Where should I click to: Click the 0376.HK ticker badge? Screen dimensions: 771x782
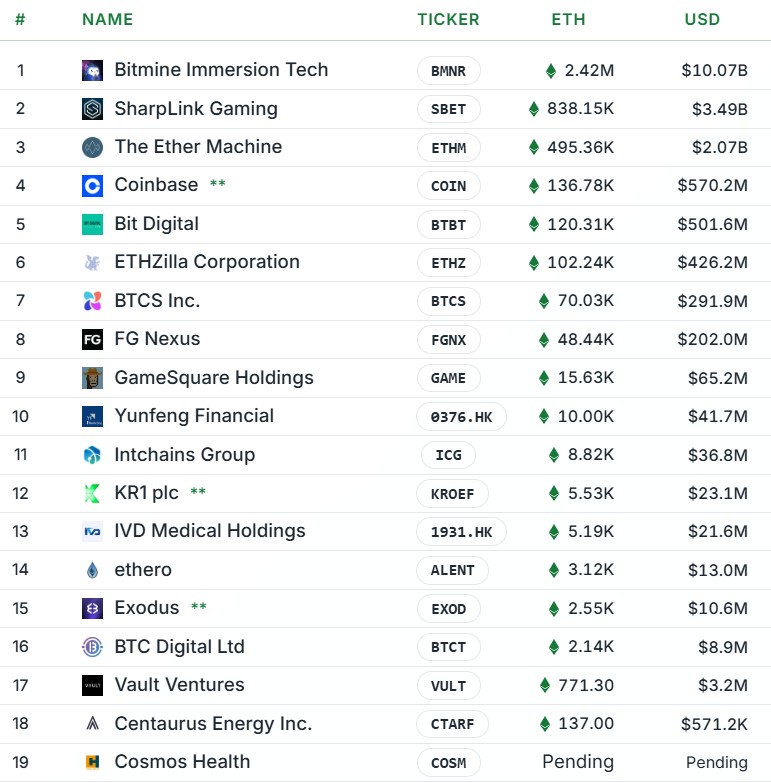(461, 416)
